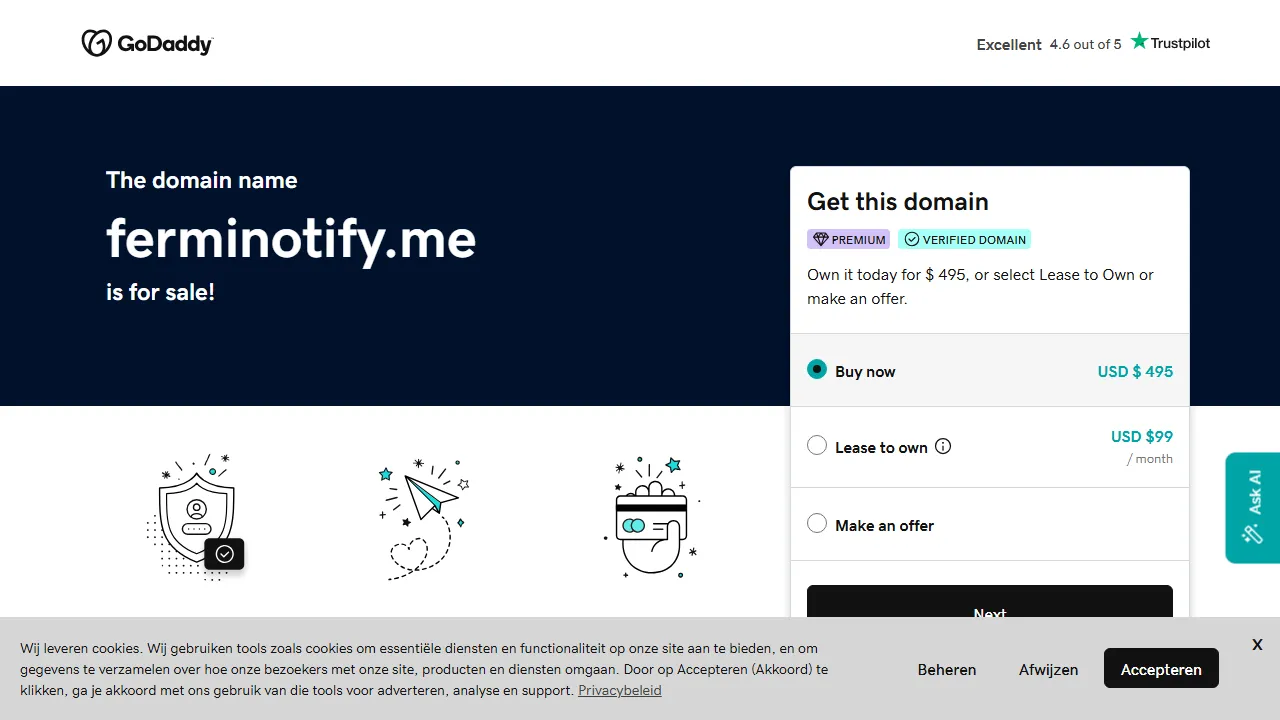Click the Premium diamond badge icon

pyautogui.click(x=819, y=238)
